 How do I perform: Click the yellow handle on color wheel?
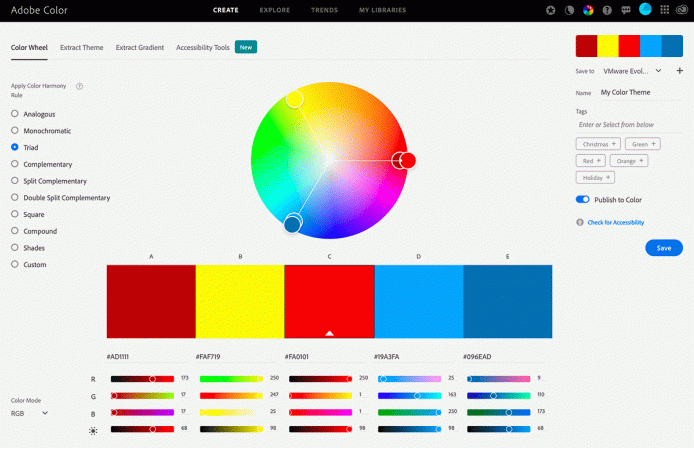click(294, 99)
